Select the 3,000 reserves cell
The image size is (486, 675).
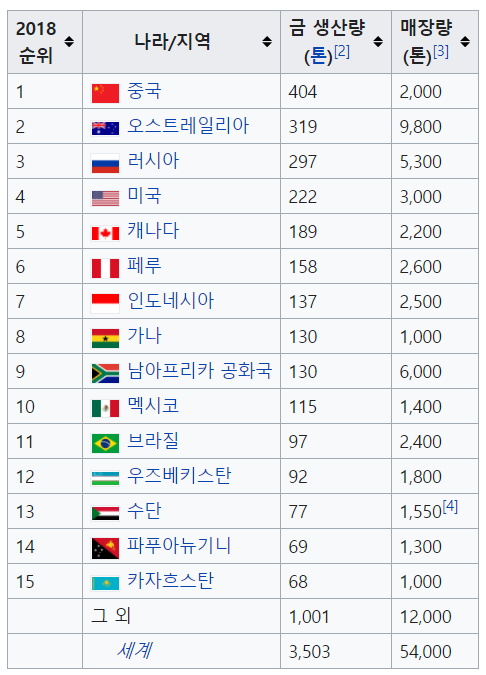click(435, 197)
